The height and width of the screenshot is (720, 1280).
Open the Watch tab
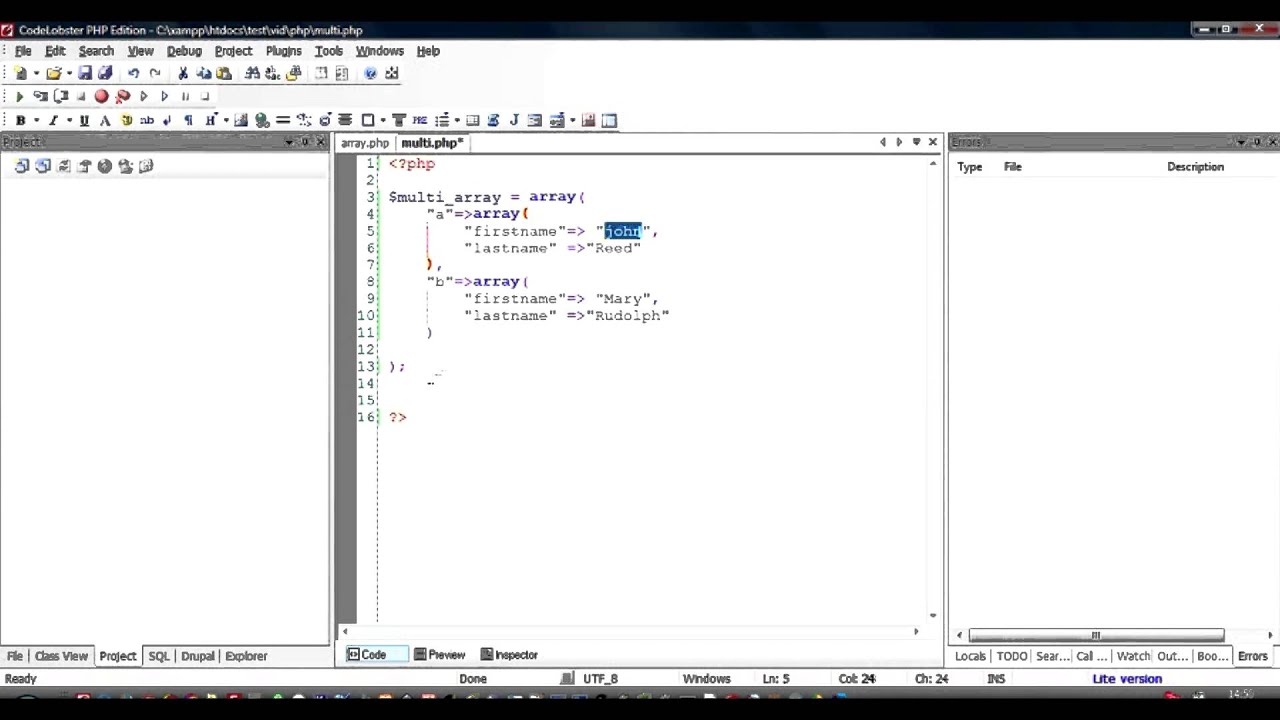click(1133, 656)
